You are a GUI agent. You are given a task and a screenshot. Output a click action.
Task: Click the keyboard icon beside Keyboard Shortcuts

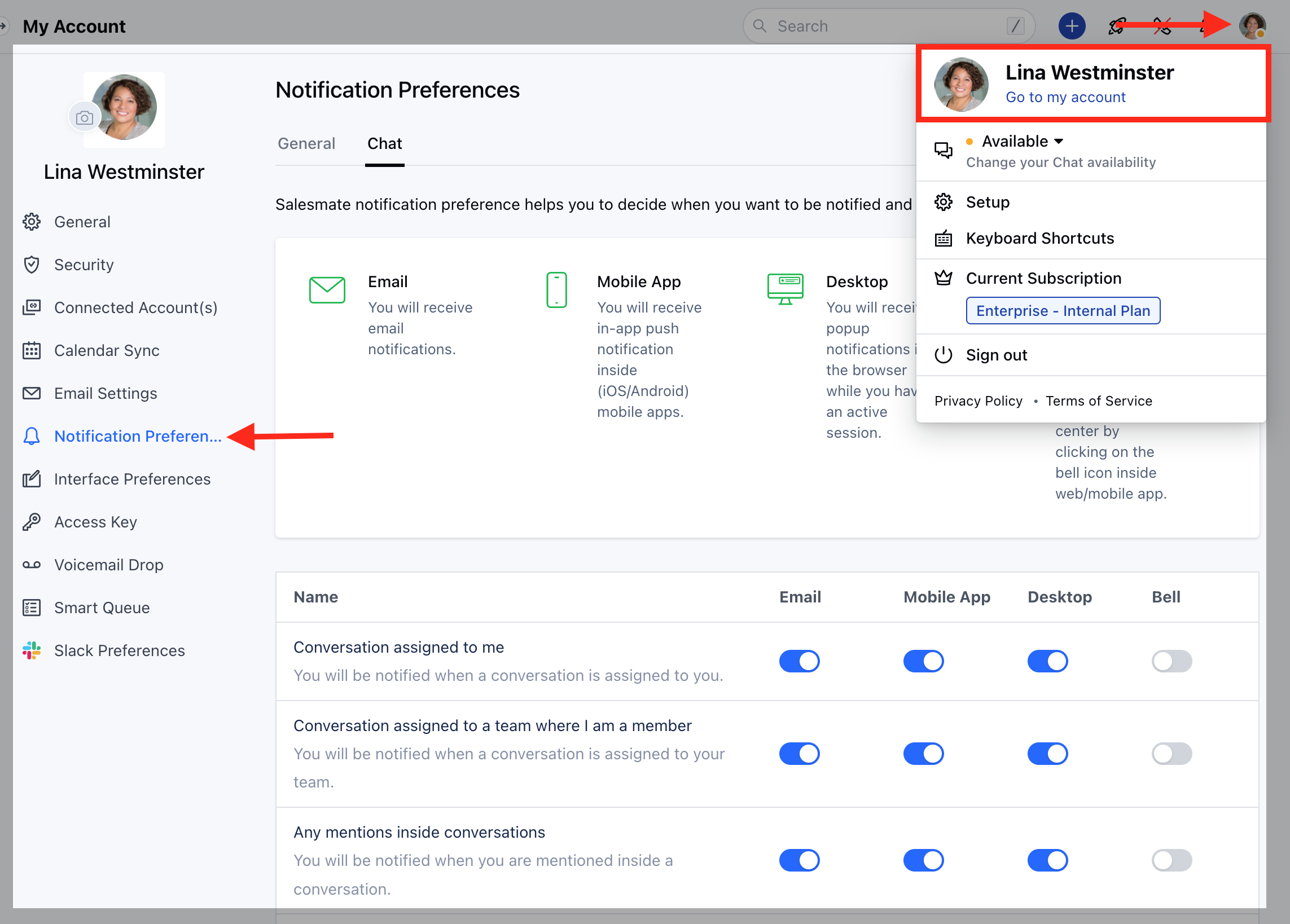944,238
